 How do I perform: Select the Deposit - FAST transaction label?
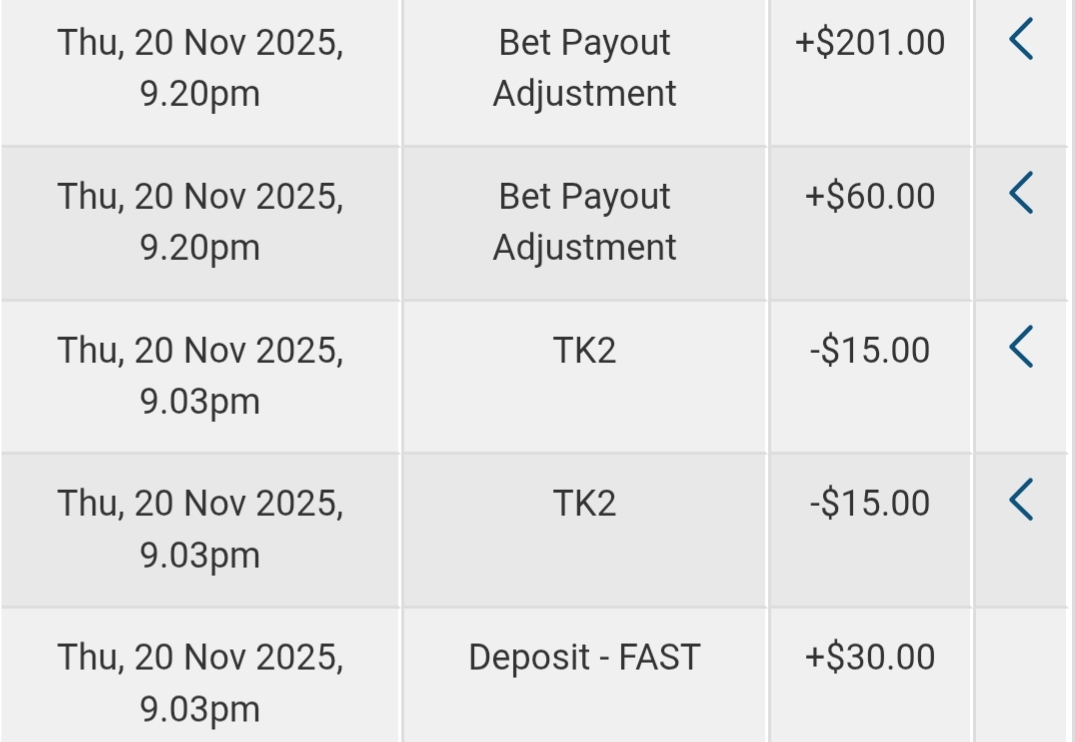click(584, 658)
